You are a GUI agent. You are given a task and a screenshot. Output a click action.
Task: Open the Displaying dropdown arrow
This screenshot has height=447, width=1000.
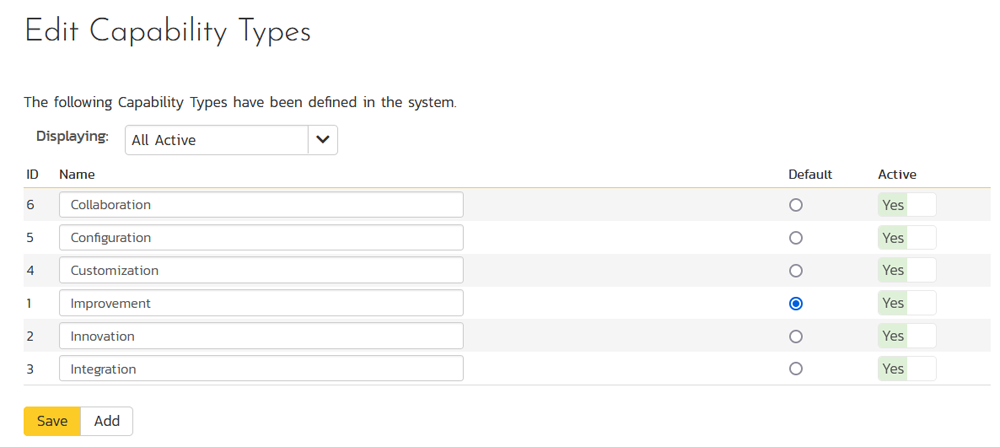(322, 140)
